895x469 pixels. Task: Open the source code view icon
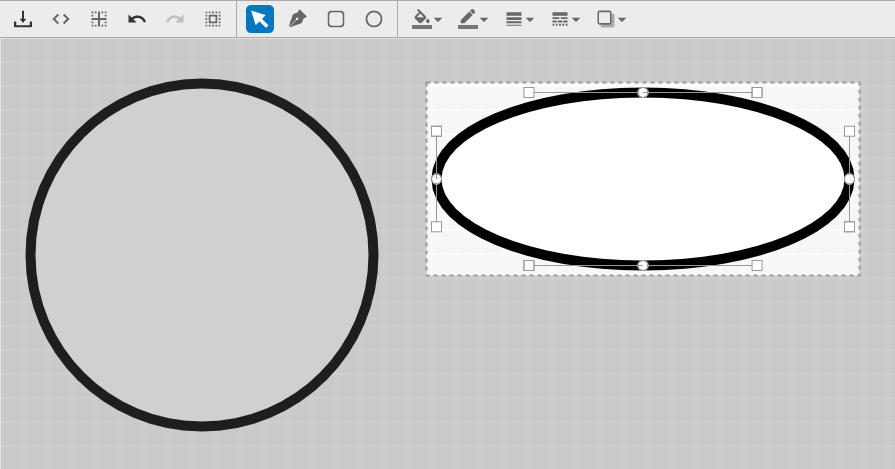coord(61,19)
